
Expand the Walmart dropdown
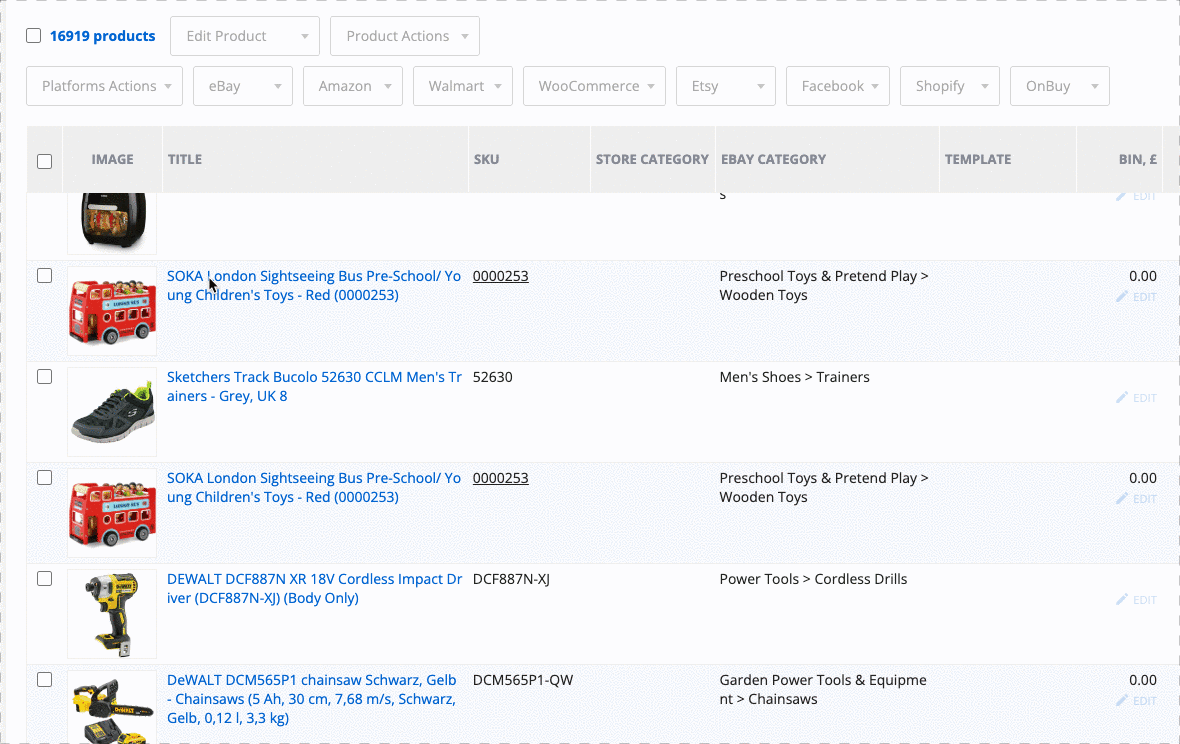(x=463, y=86)
